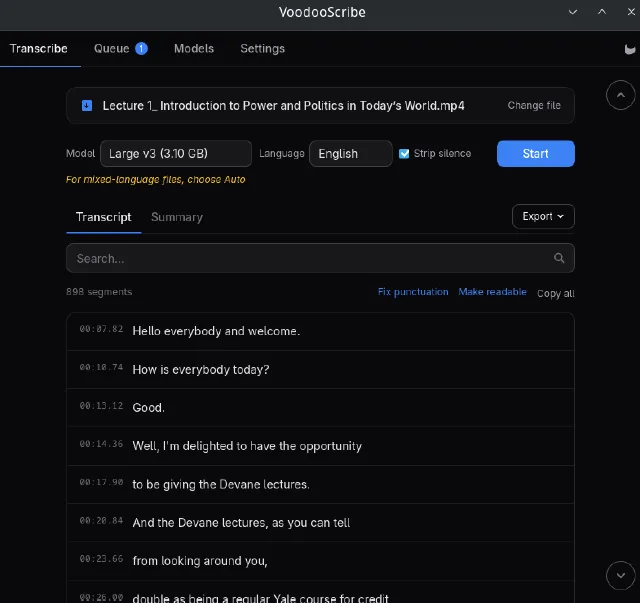Open the Model dropdown Large v3
The width and height of the screenshot is (640, 603).
pyautogui.click(x=176, y=154)
